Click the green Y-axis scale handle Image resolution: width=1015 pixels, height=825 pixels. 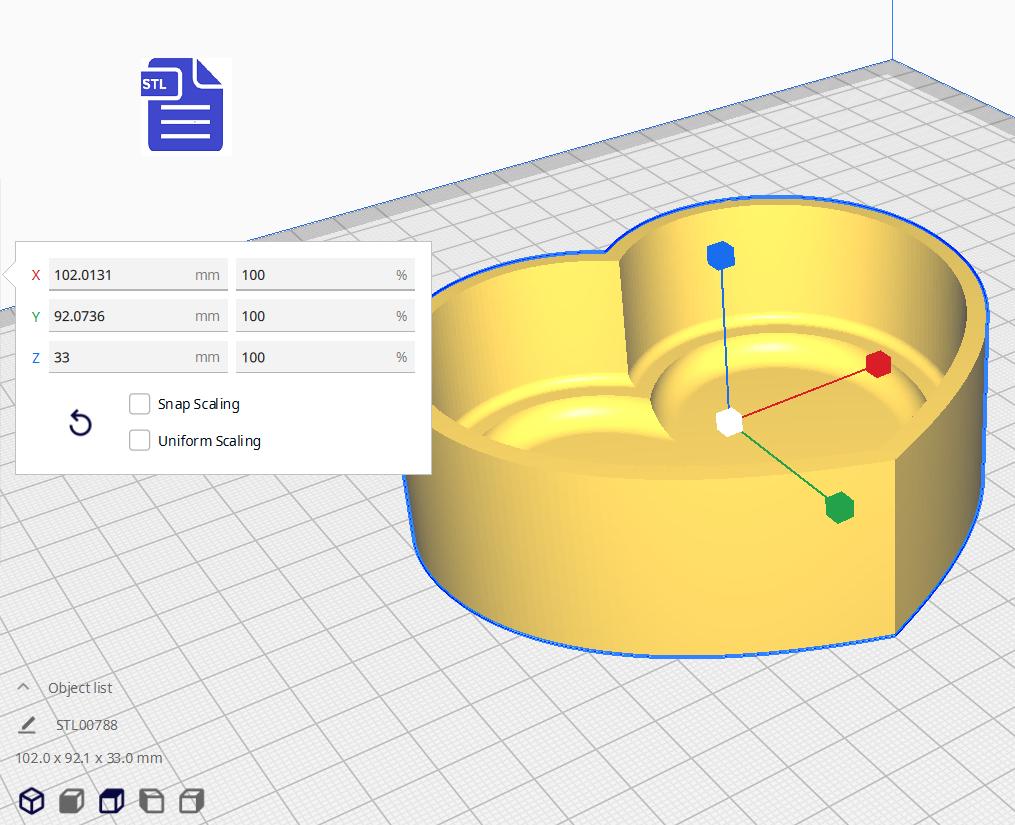(x=840, y=507)
